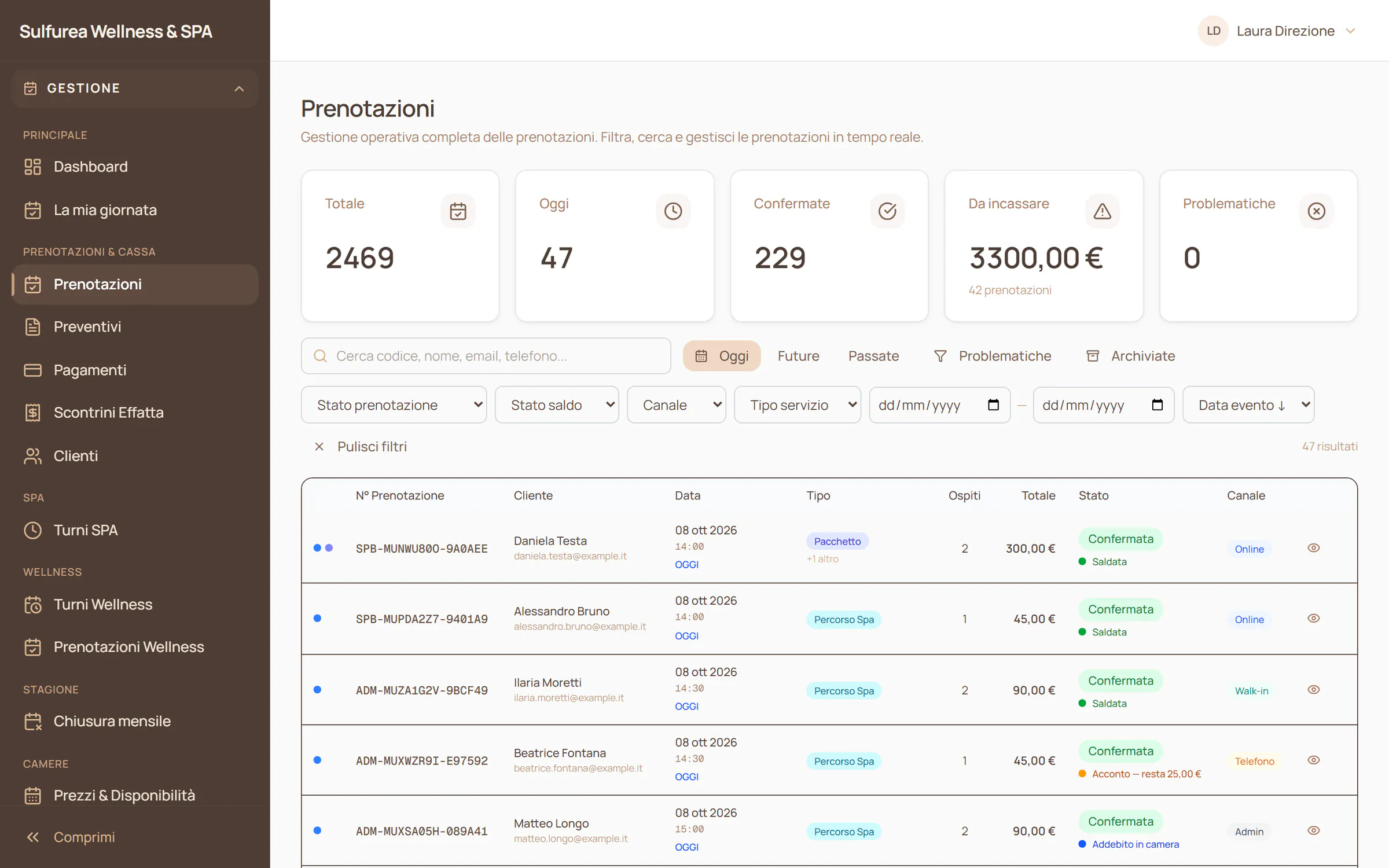Screen dimensions: 1389x868
Task: Click the clock icon on Oggi card
Action: [x=673, y=211]
